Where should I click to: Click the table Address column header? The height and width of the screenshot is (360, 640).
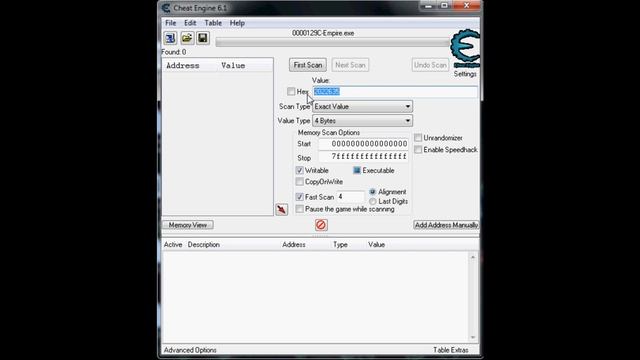tap(294, 244)
